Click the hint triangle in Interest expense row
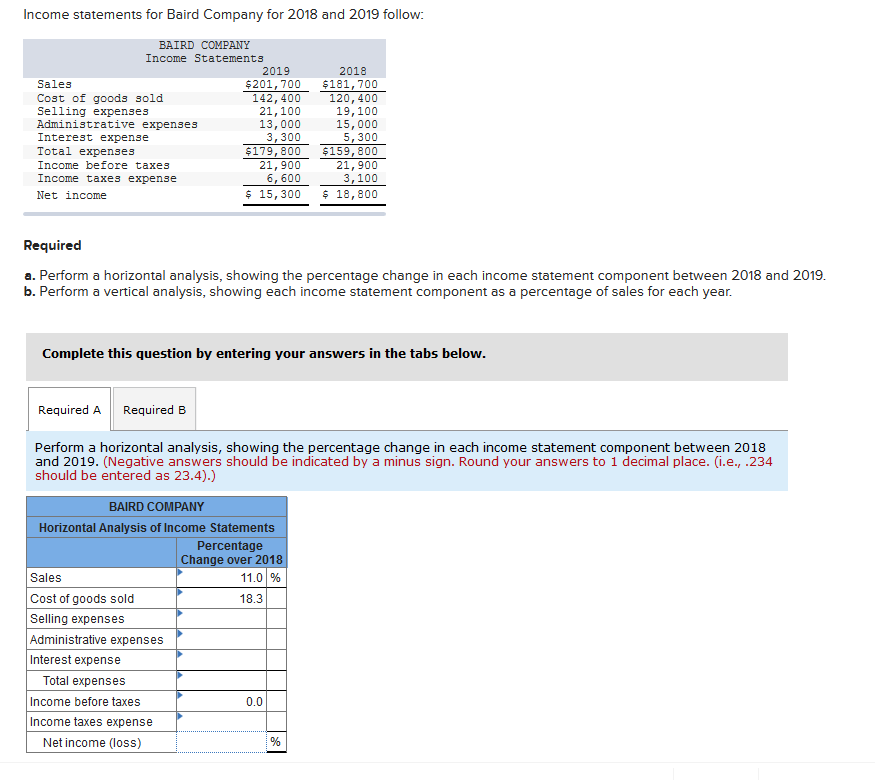Screen dimensions: 875x780 coord(178,656)
